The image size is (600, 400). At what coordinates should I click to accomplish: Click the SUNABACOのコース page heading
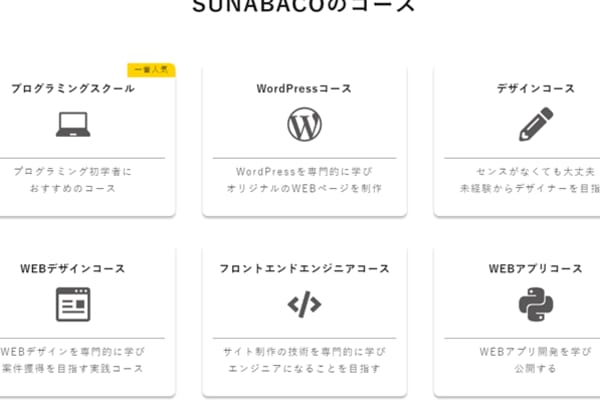(x=302, y=8)
